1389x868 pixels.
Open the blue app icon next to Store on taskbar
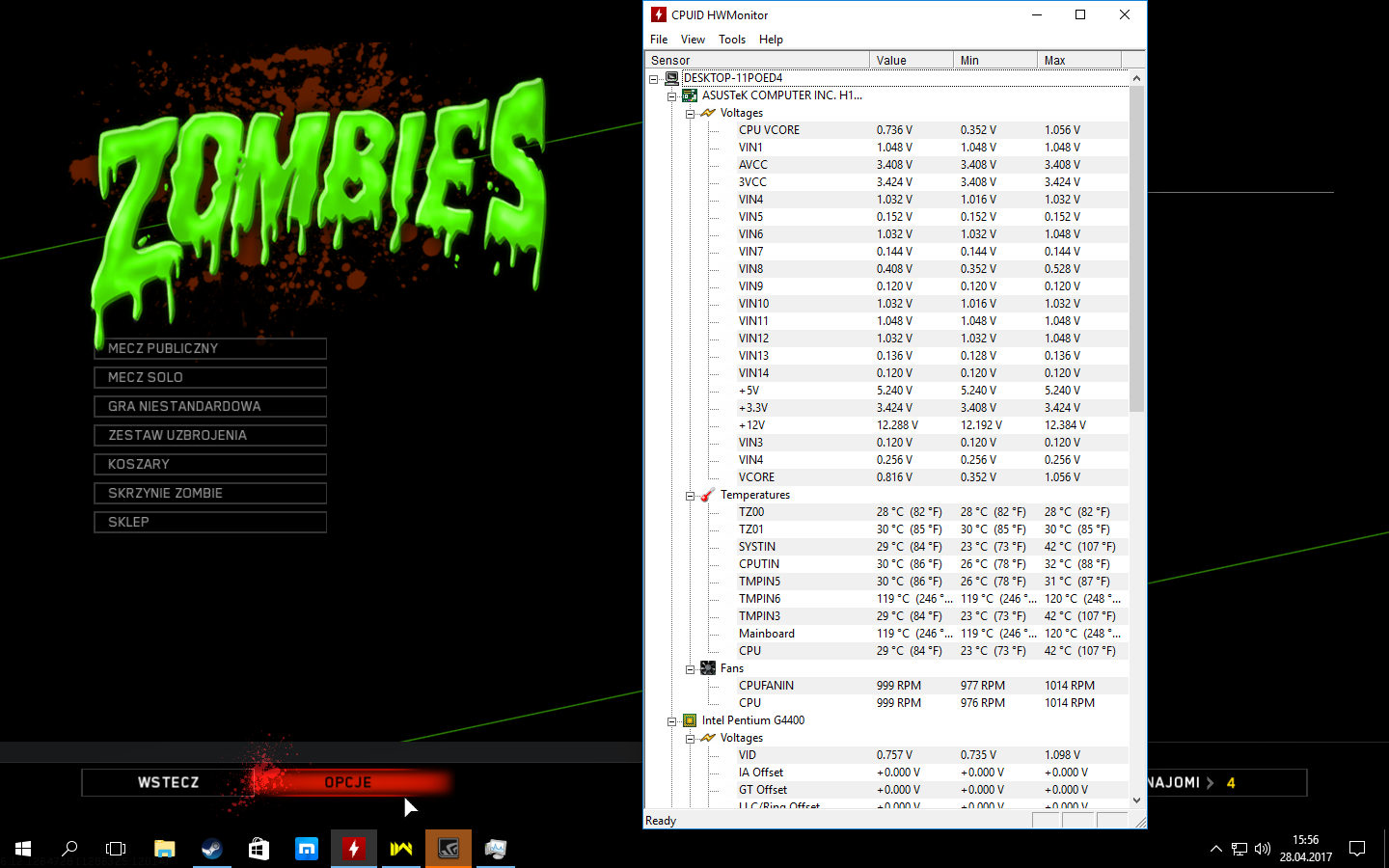307,849
